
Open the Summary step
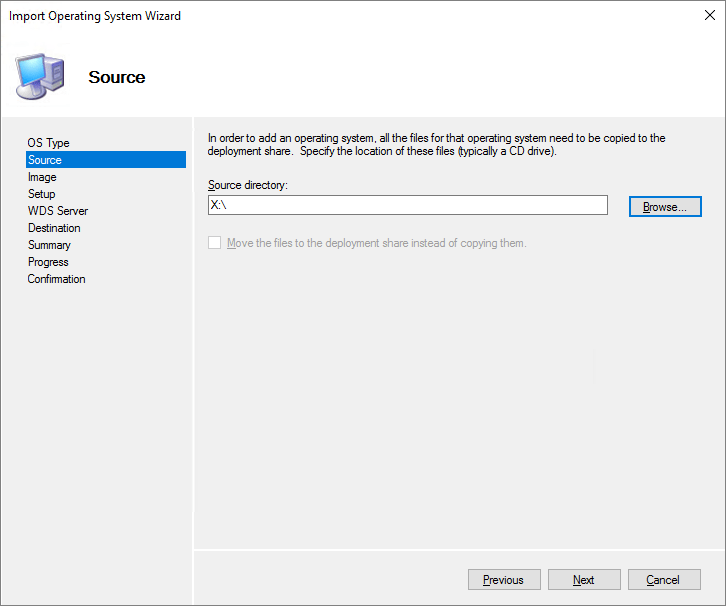tap(49, 245)
